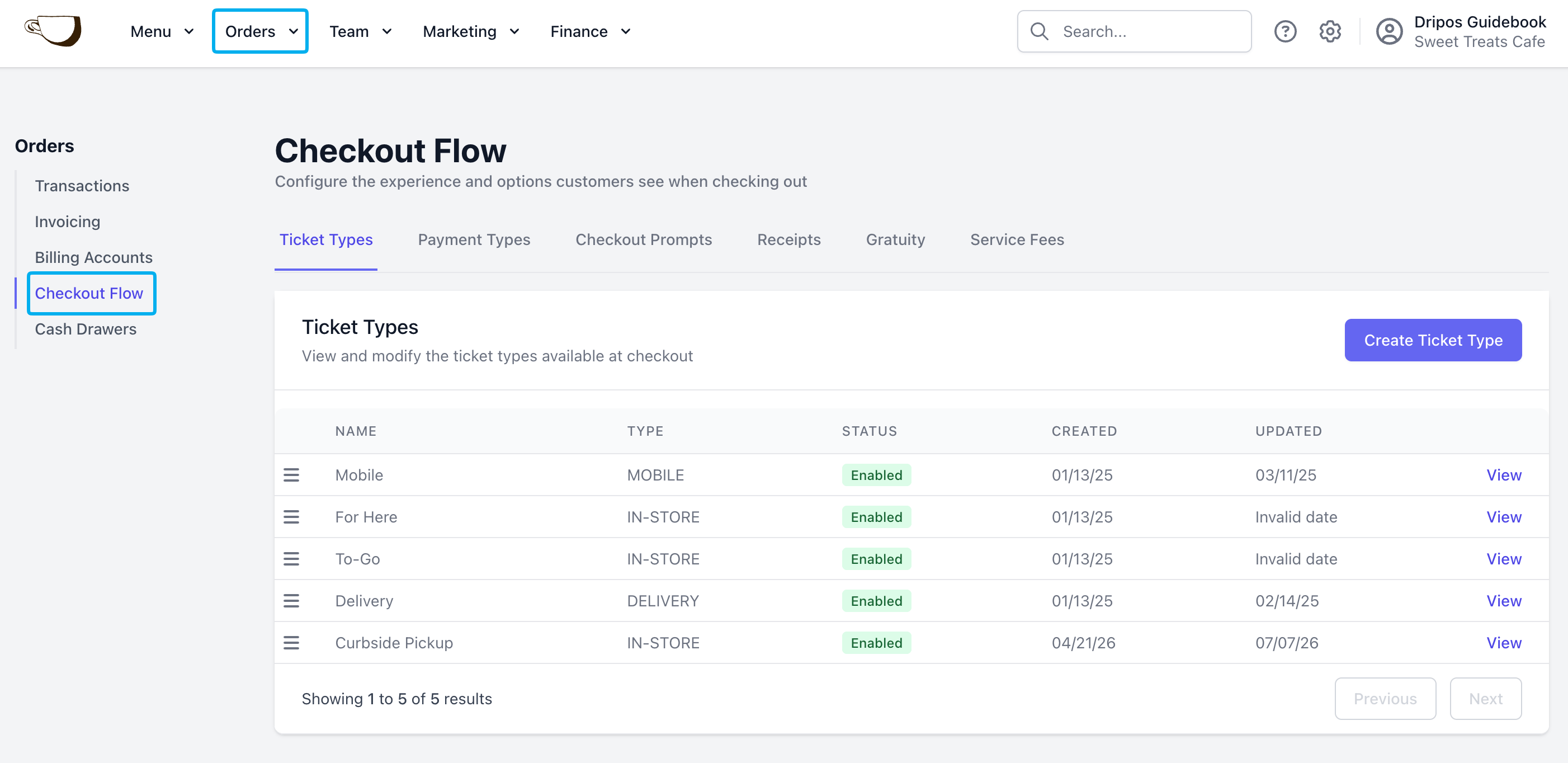This screenshot has height=763, width=1568.
Task: Switch to the Gratuity tab
Action: (x=895, y=240)
